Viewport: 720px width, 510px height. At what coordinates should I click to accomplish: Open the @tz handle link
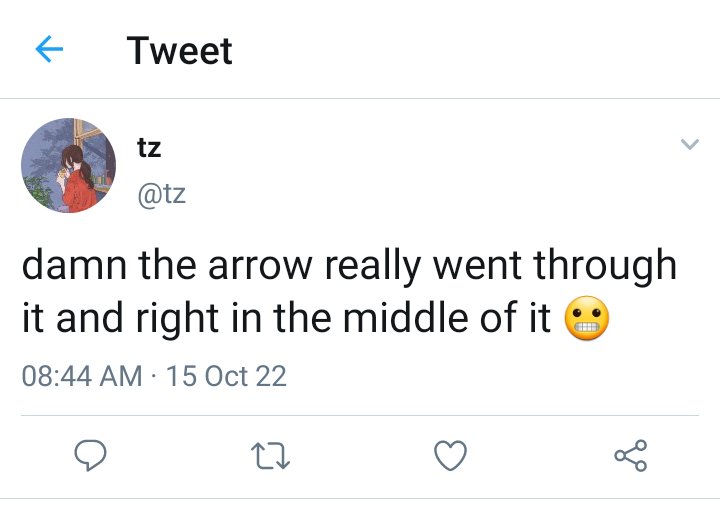[162, 195]
